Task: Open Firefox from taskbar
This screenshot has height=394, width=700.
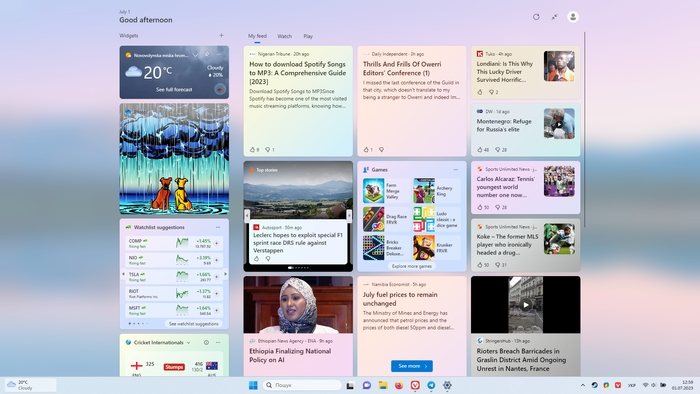Action: 399,385
